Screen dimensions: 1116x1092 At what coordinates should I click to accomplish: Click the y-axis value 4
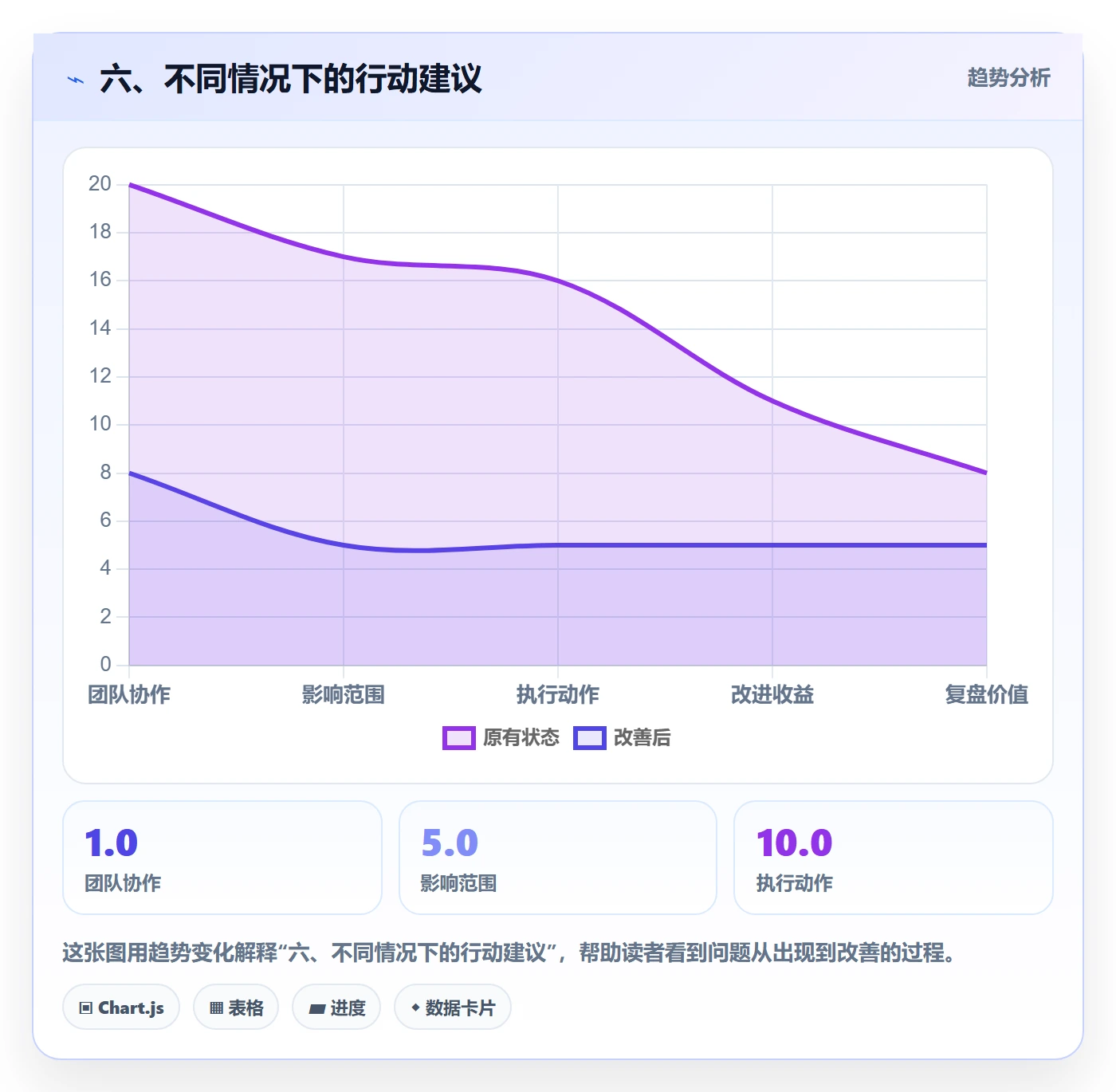tap(105, 568)
